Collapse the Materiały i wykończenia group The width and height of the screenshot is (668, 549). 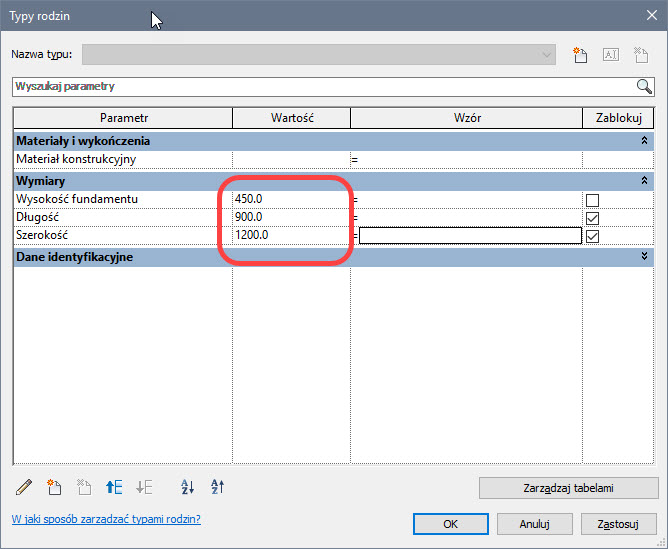(645, 142)
